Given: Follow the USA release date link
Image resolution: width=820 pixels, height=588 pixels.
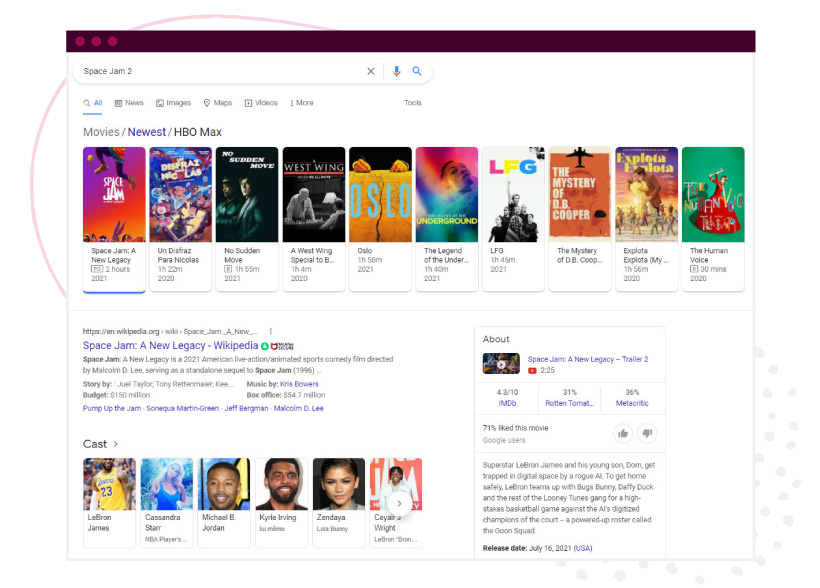Looking at the screenshot, I should (x=583, y=548).
